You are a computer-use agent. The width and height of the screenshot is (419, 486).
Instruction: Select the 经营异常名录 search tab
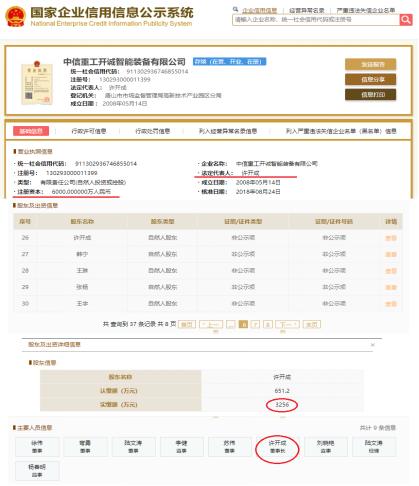pos(306,11)
